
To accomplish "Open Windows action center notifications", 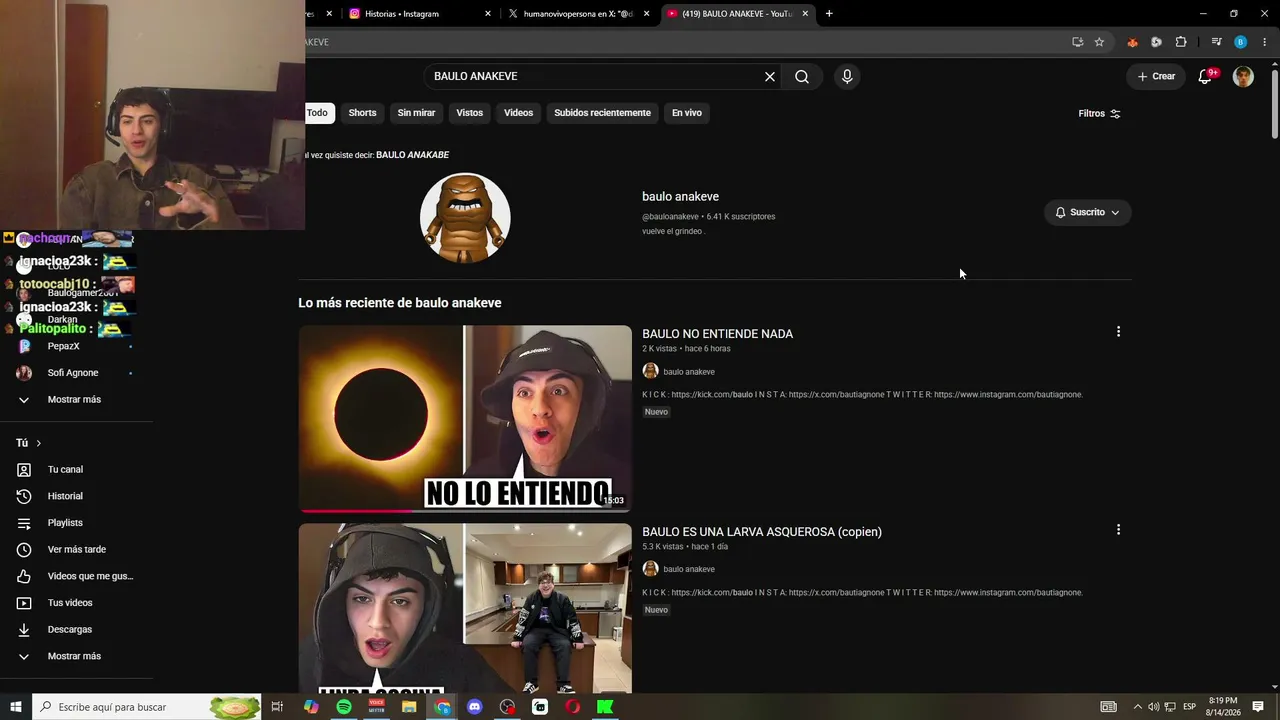I will tap(1258, 707).
